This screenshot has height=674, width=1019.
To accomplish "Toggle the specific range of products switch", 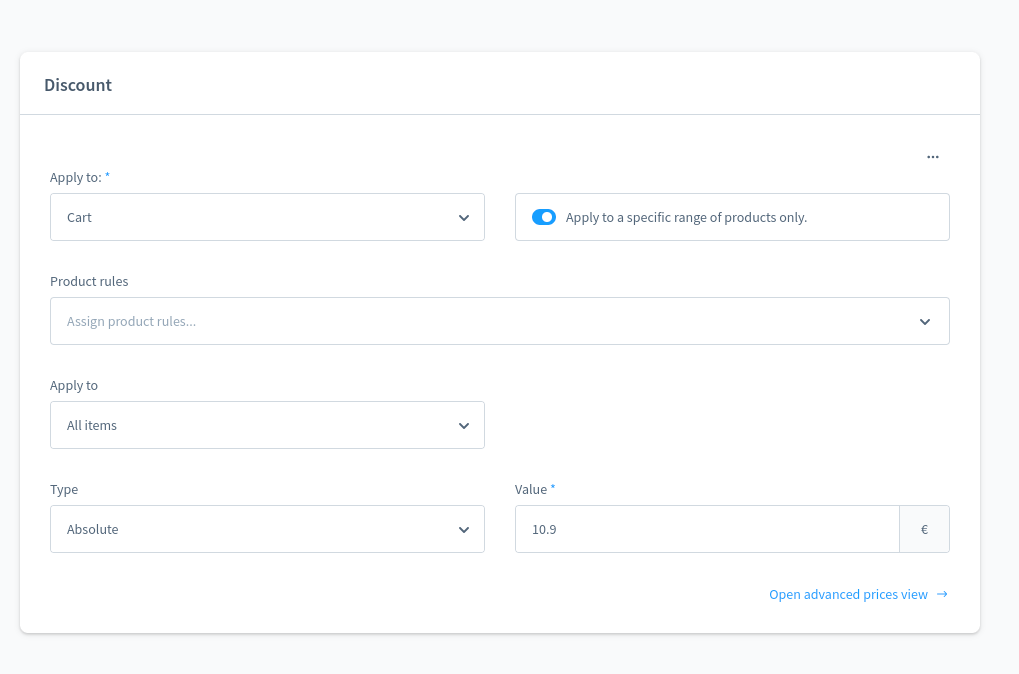I will [543, 216].
